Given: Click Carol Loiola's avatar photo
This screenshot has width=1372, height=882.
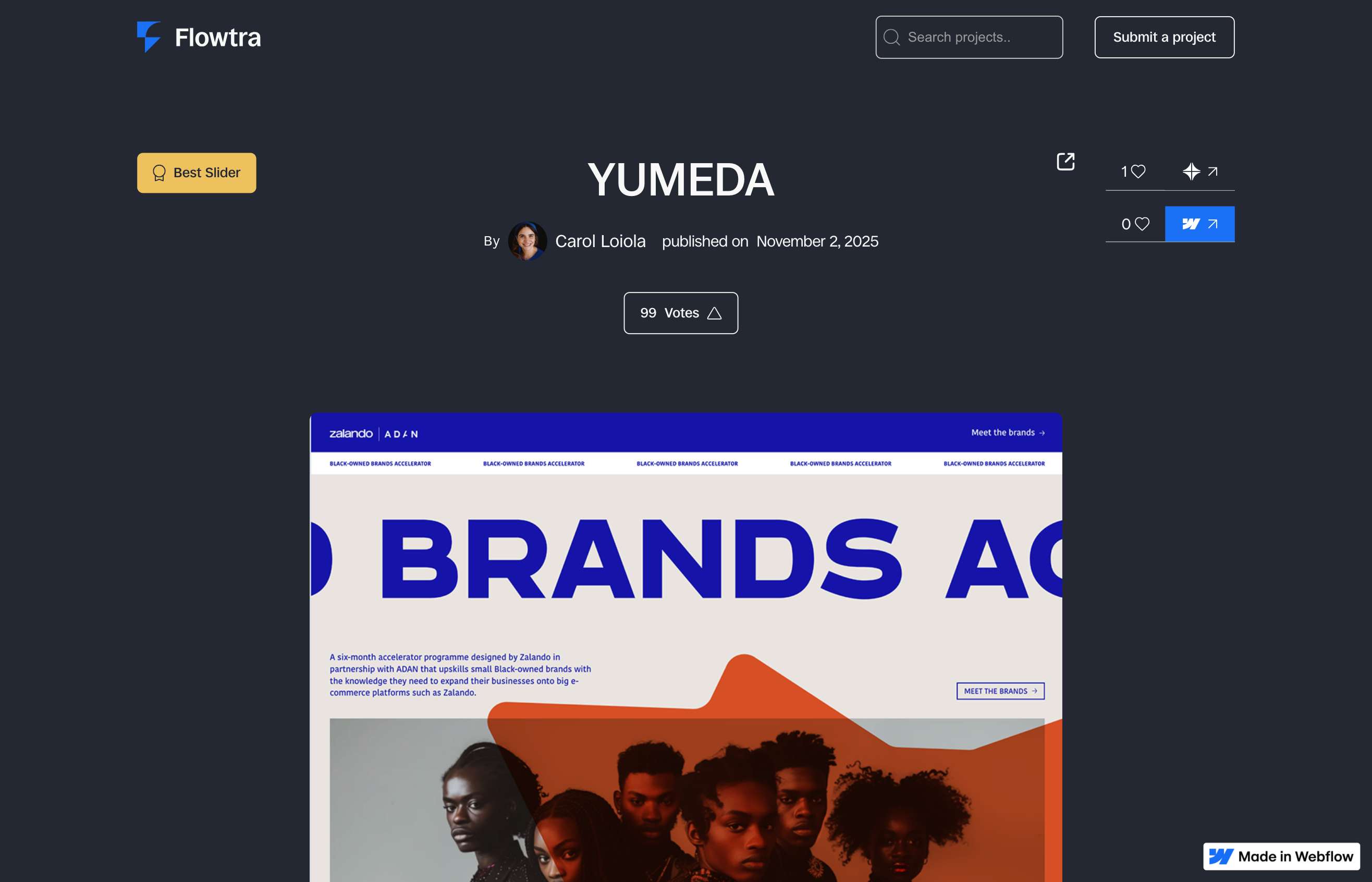Looking at the screenshot, I should click(527, 241).
